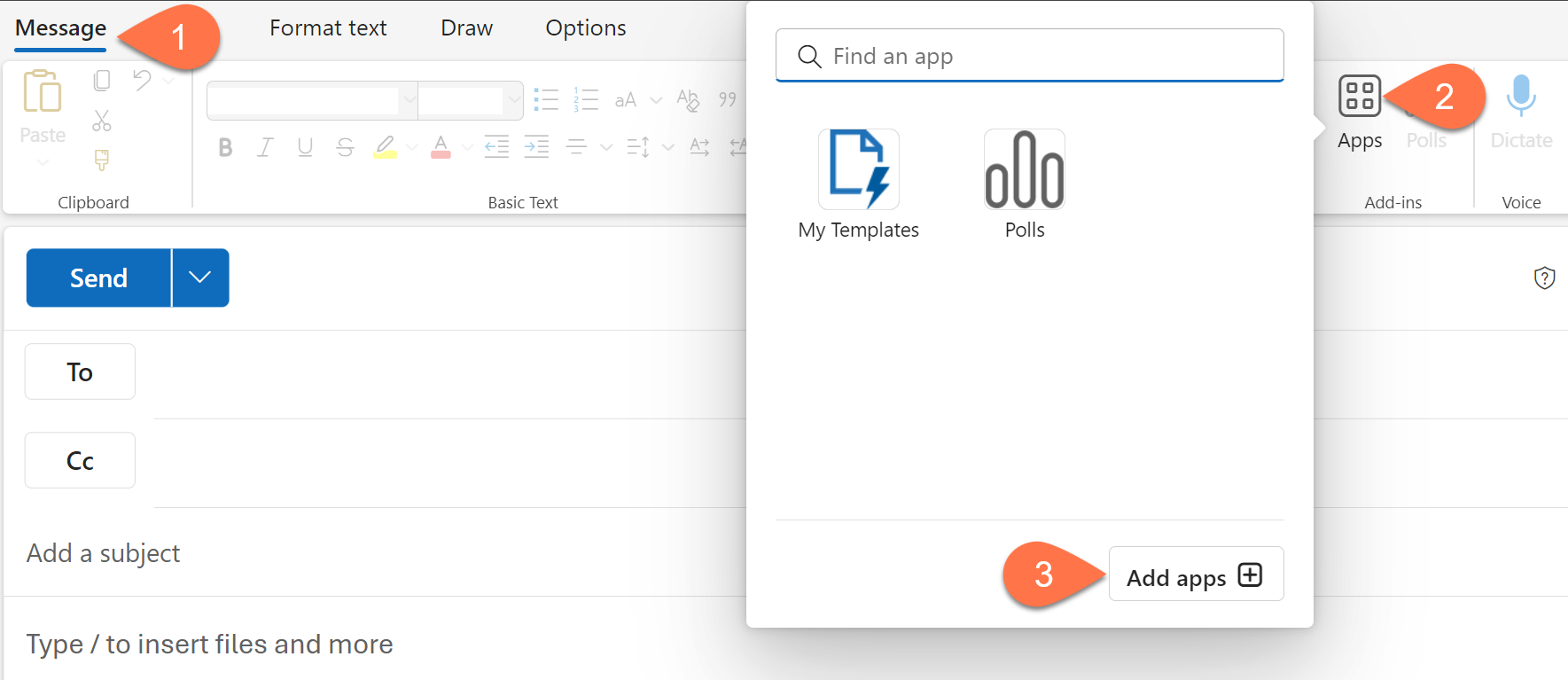Toggle underline formatting
Screen dimensions: 1568x680
(x=305, y=147)
